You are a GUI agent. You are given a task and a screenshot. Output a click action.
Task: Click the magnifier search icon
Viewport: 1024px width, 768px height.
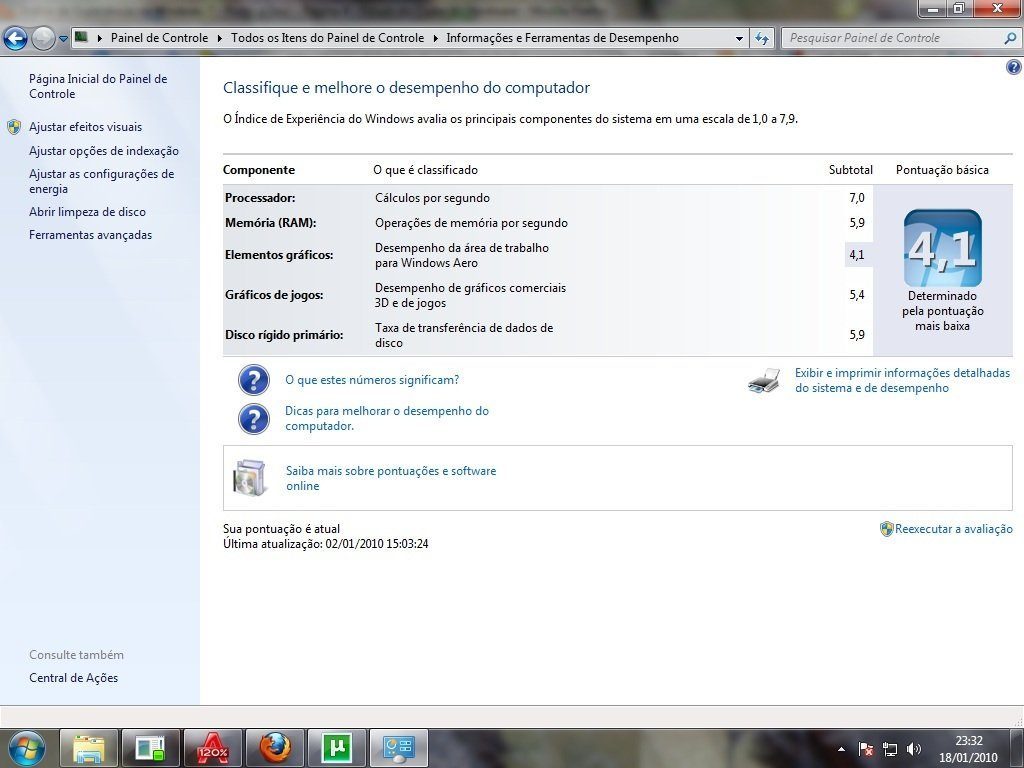pyautogui.click(x=1010, y=39)
